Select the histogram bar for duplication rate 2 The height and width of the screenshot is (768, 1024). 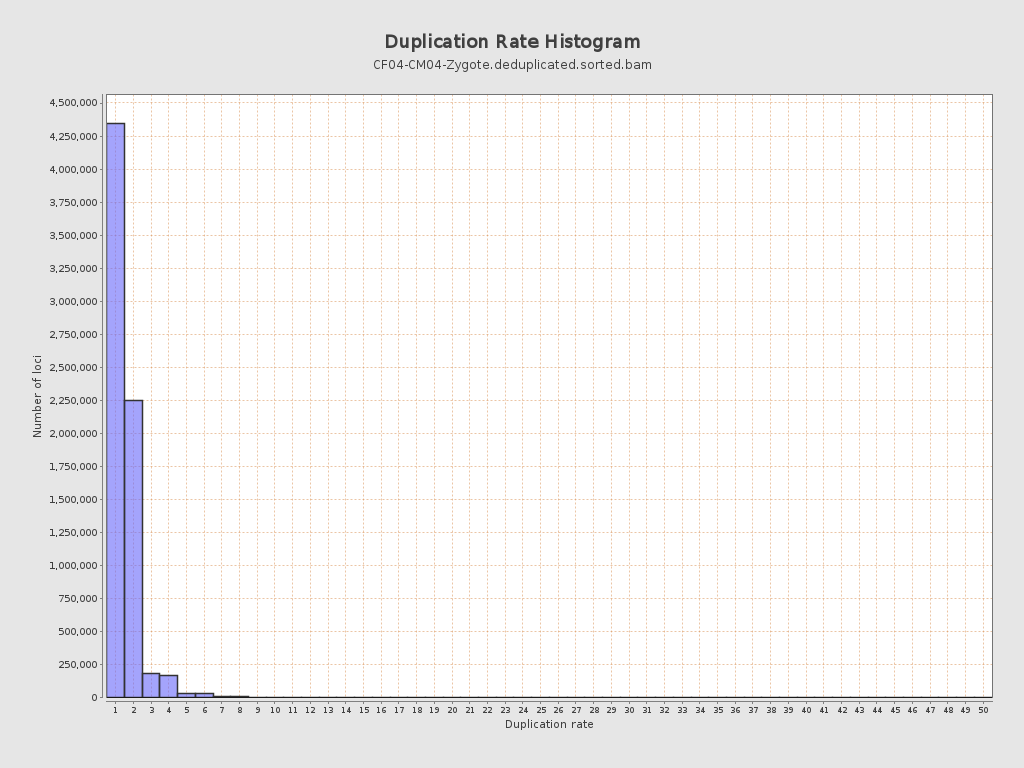point(133,549)
